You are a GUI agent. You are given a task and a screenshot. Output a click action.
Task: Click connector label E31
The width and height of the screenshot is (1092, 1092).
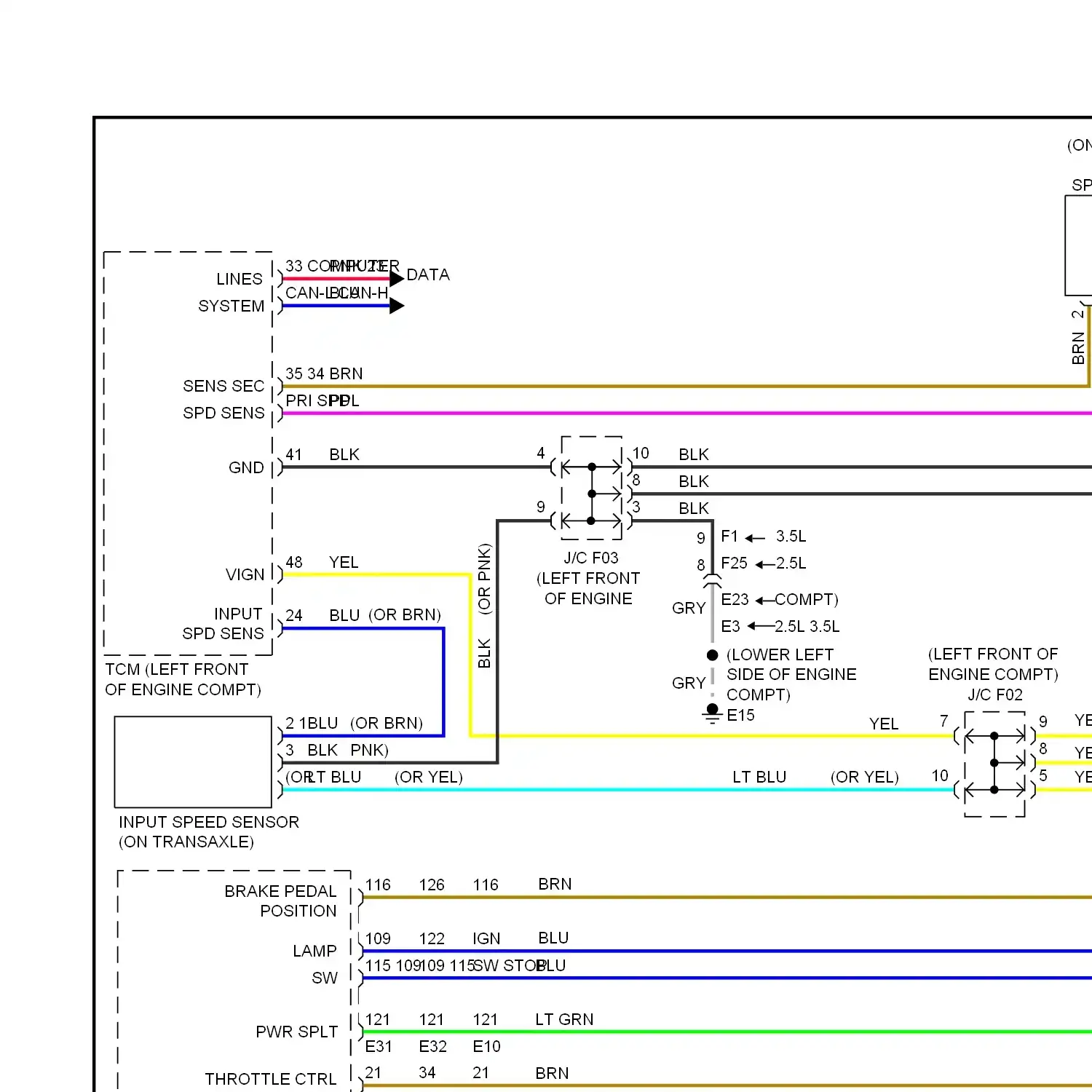pos(379,1046)
